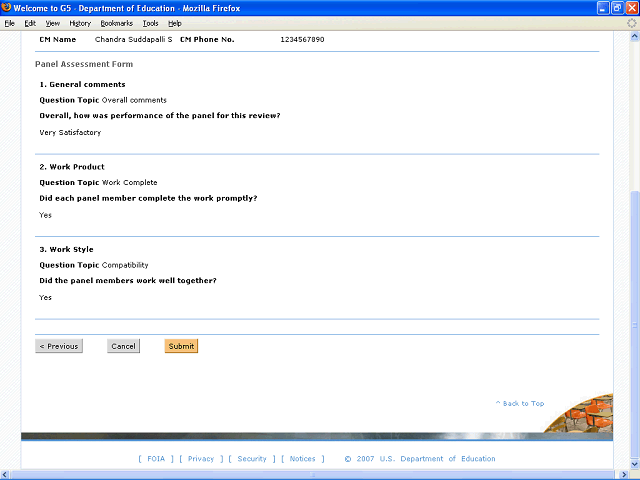This screenshot has width=640, height=480.
Task: Click the overall panel performance question text
Action: 160,116
